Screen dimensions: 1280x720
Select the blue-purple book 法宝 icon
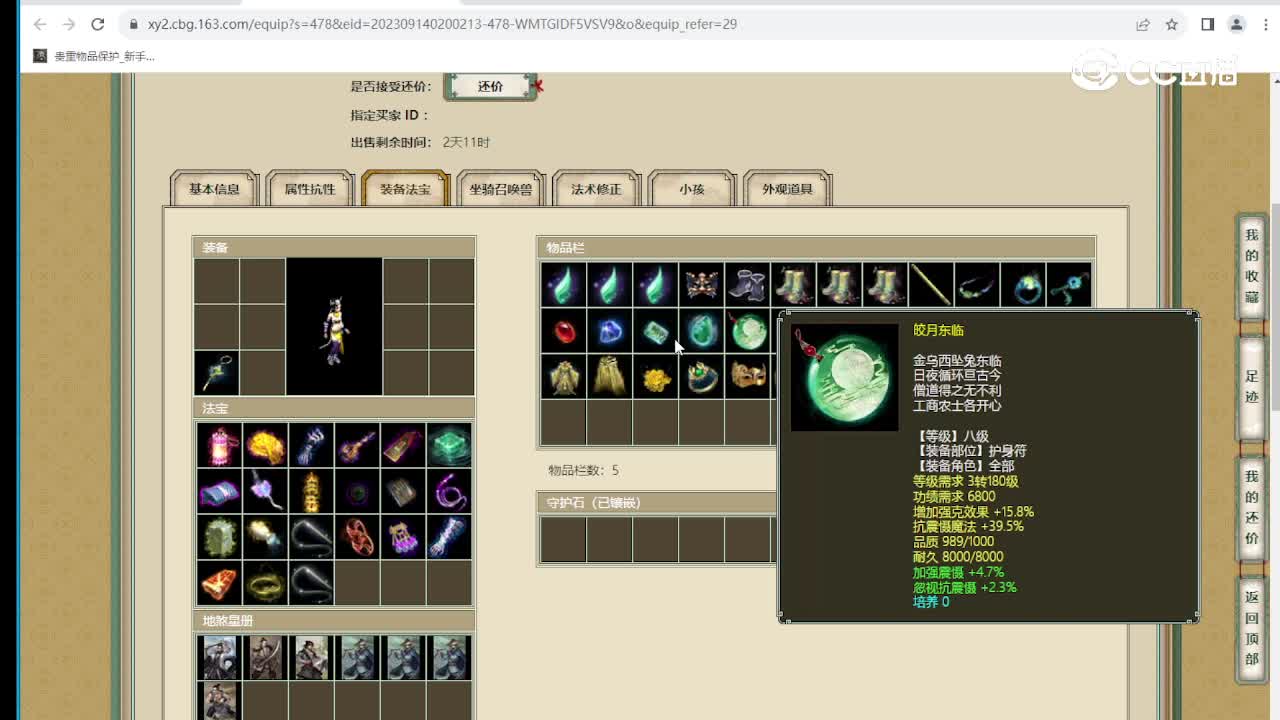pyautogui.click(x=219, y=491)
